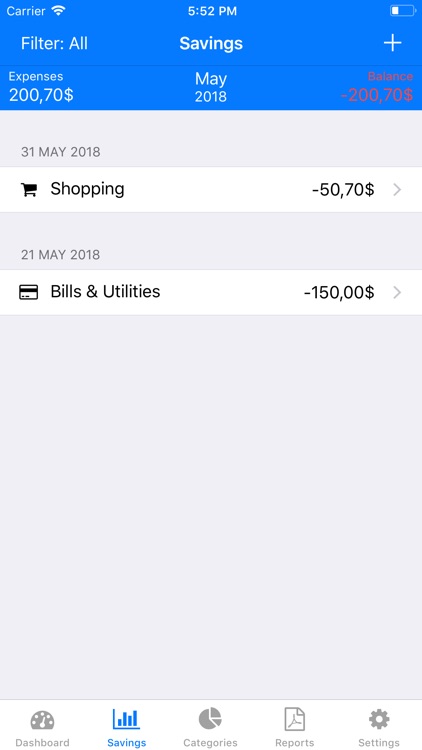Expand the Bills & Utilities chevron

coord(397,293)
